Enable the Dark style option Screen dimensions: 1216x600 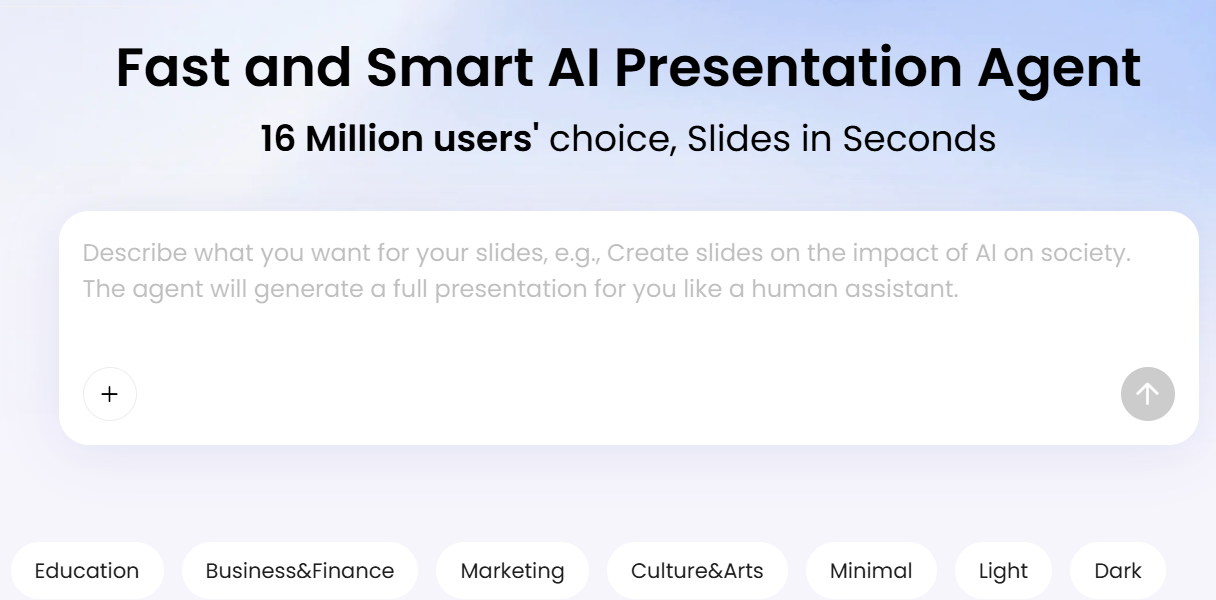coord(1118,571)
